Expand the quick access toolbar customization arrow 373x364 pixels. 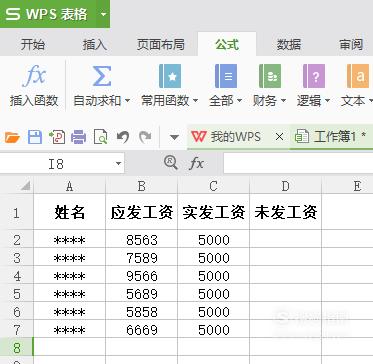pyautogui.click(x=174, y=137)
